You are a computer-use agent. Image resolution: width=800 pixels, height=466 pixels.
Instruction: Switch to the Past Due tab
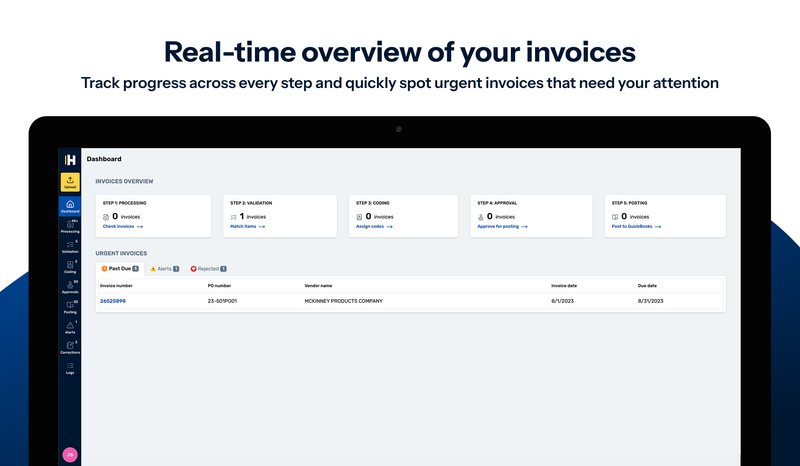[x=120, y=268]
